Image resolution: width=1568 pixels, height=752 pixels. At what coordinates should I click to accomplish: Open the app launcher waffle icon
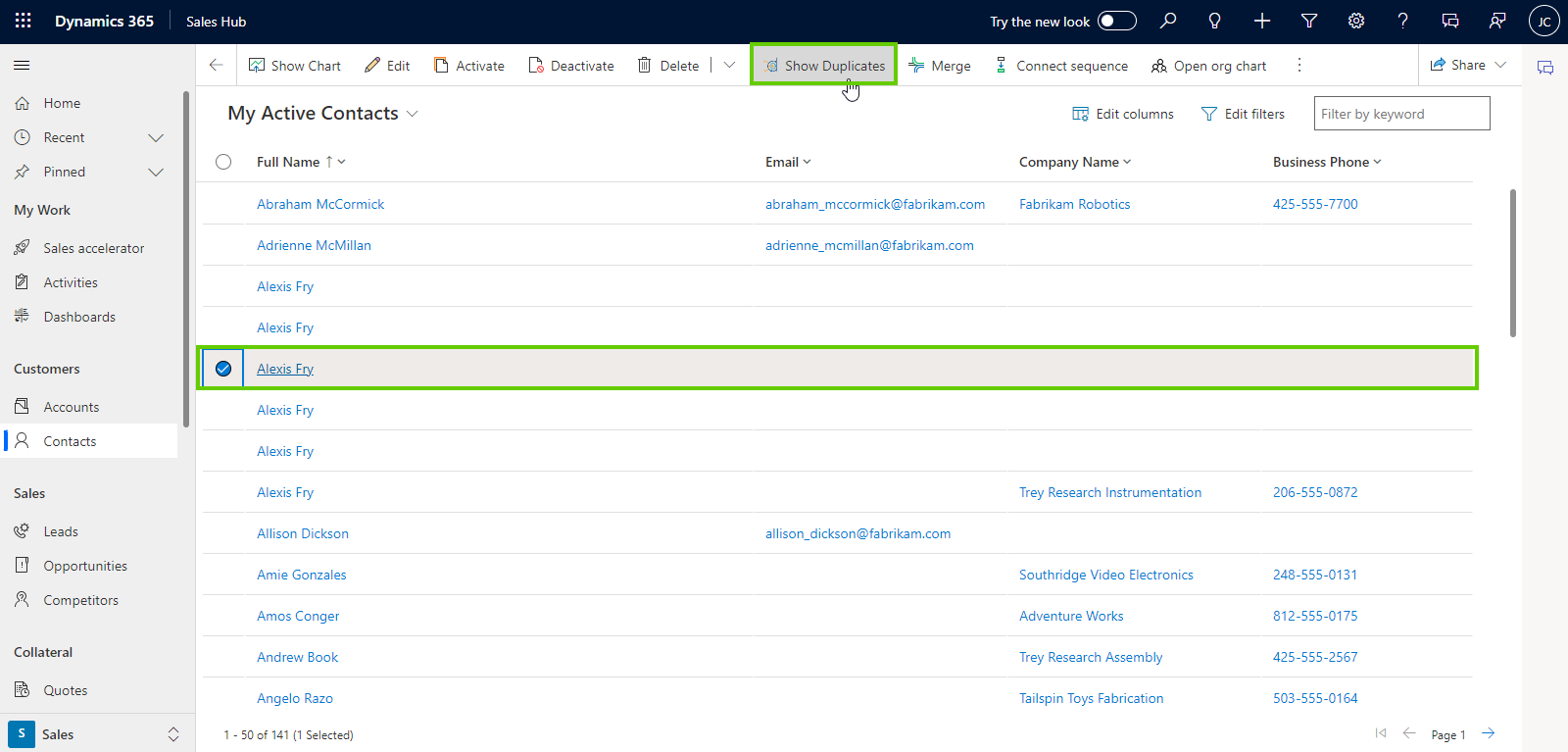[24, 21]
